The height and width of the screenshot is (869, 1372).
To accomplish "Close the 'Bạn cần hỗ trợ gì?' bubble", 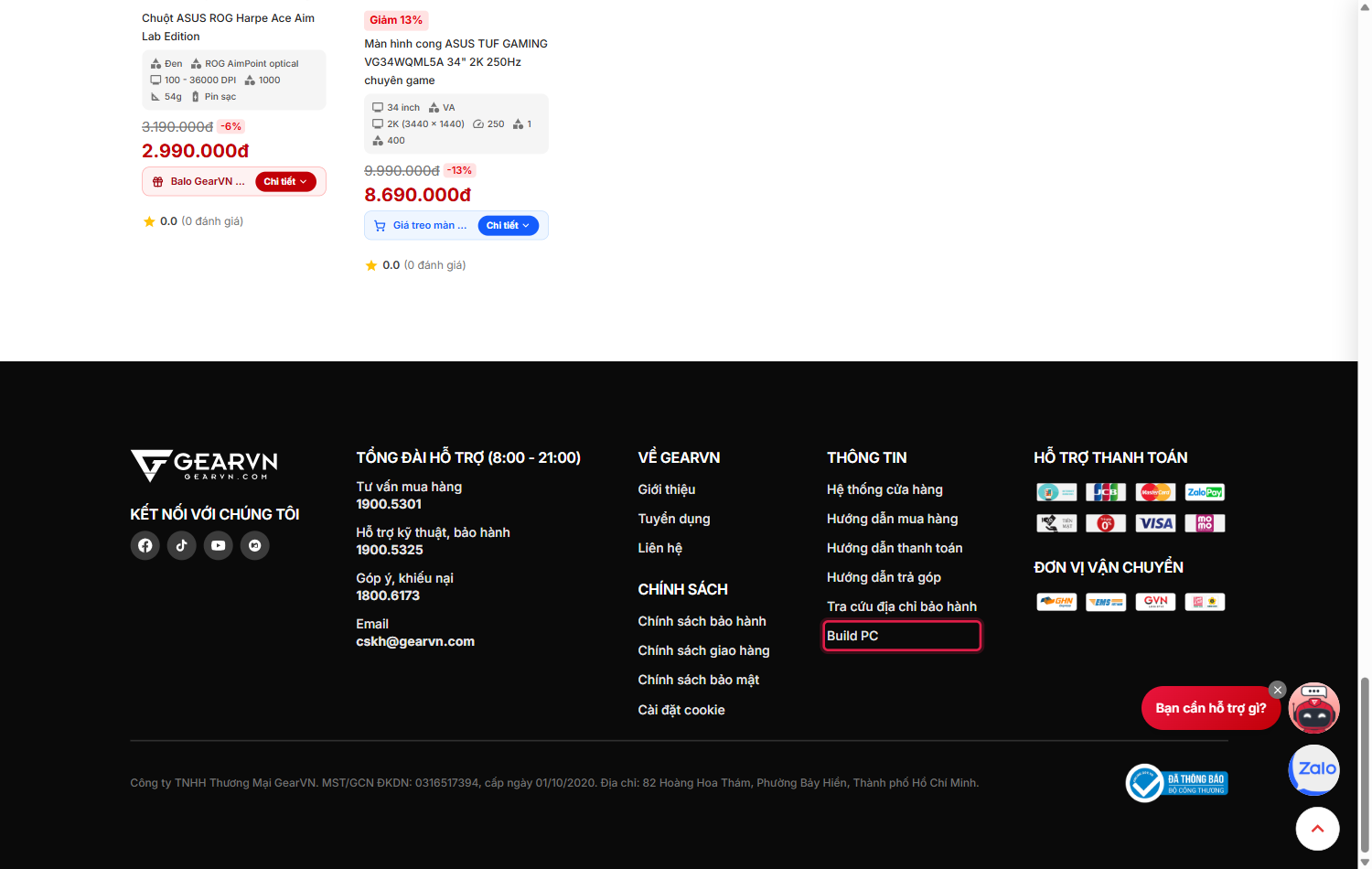I will (1278, 690).
